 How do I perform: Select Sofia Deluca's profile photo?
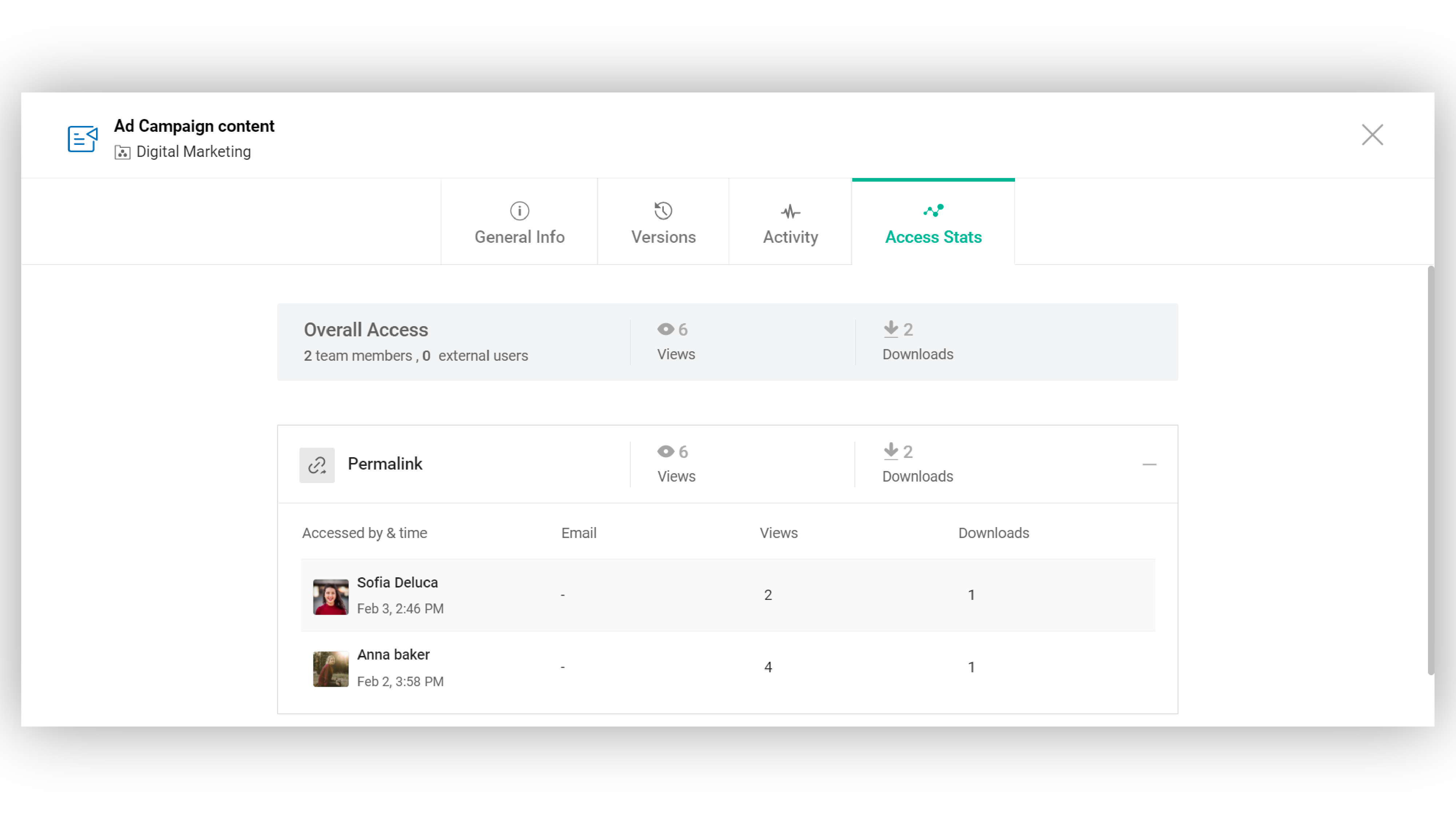point(331,596)
